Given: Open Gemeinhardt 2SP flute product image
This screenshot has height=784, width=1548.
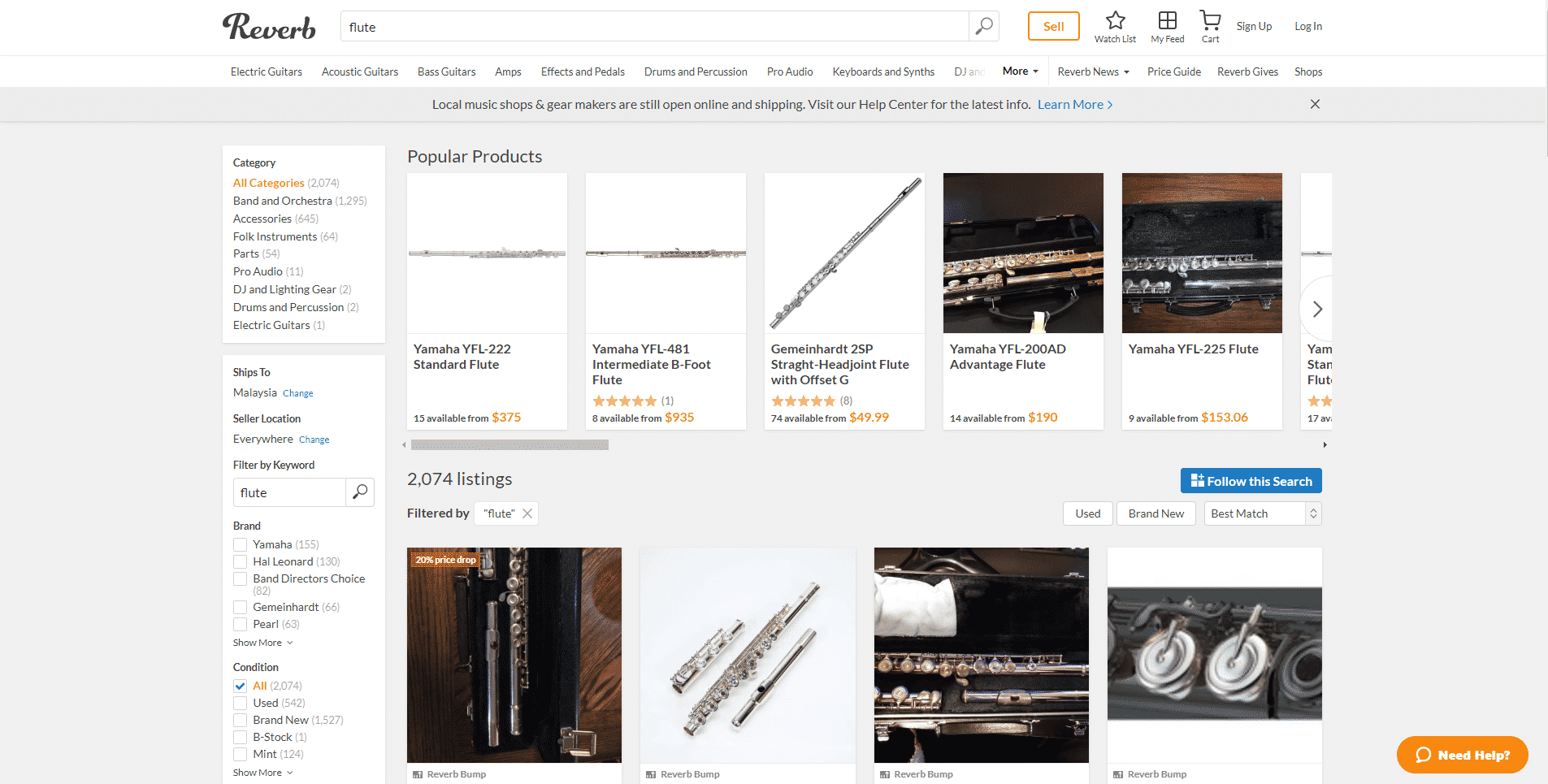Looking at the screenshot, I should 844,253.
